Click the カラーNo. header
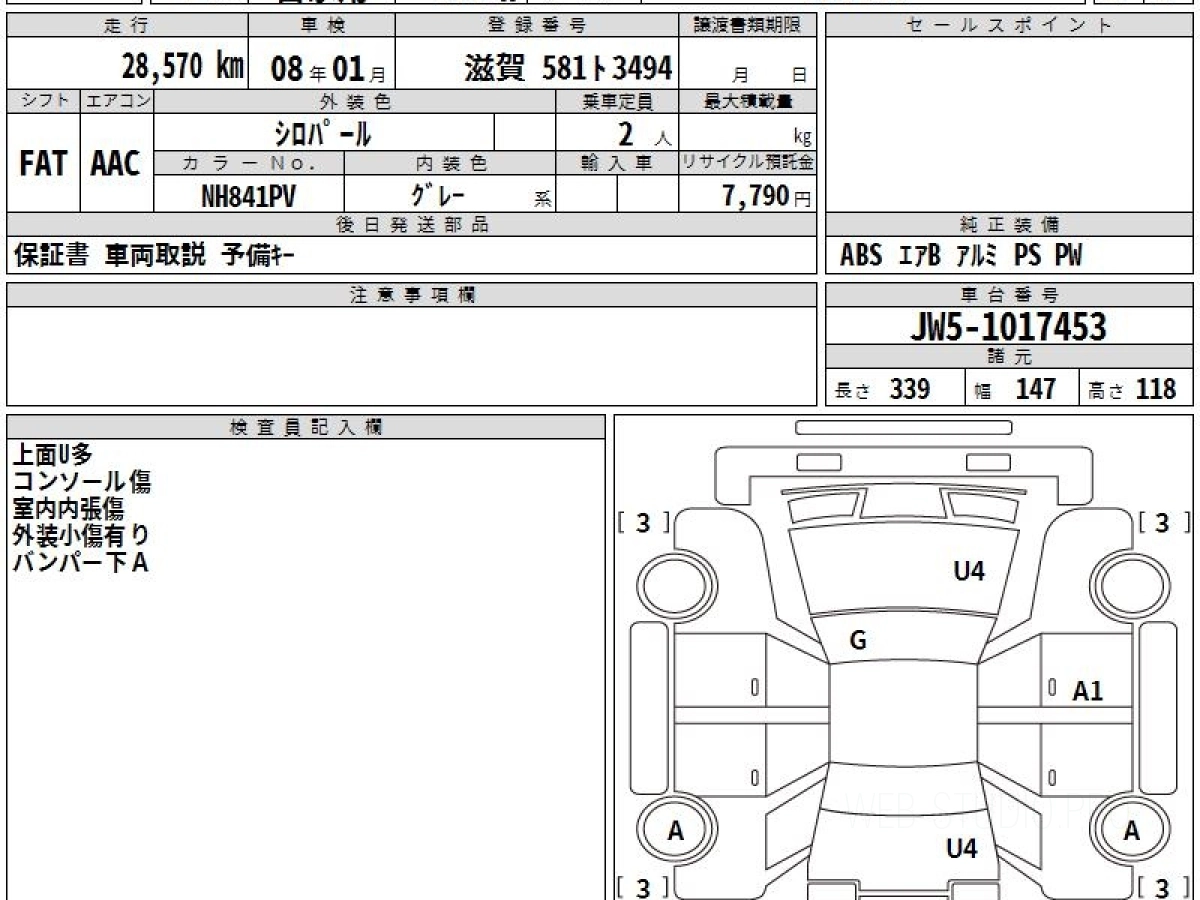Image resolution: width=1200 pixels, height=900 pixels. click(249, 163)
